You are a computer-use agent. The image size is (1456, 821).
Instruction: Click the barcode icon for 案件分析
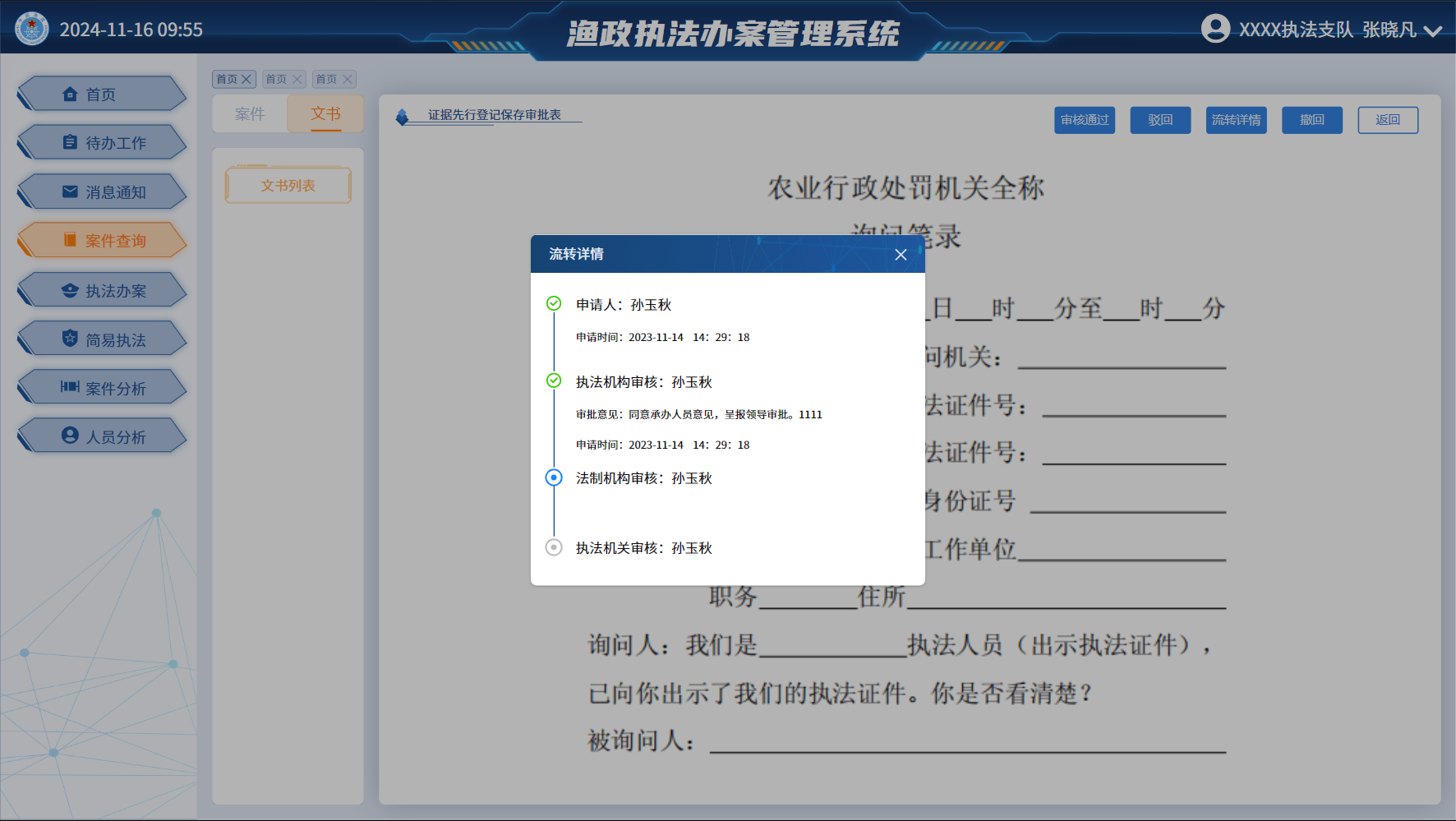click(x=71, y=387)
